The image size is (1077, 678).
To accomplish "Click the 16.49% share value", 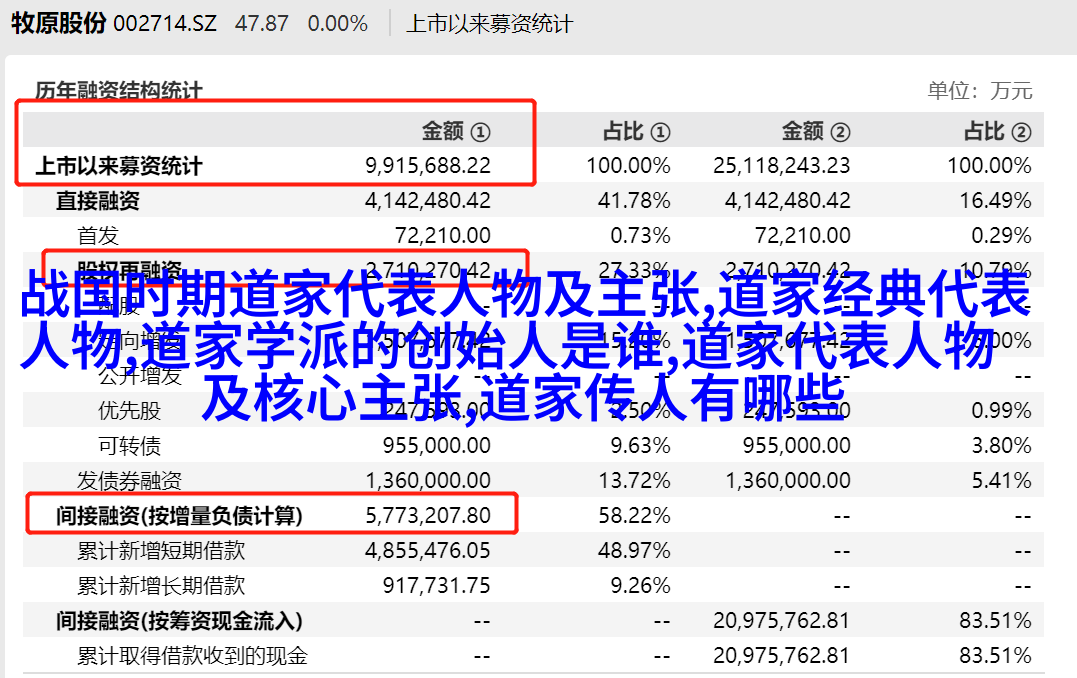I will click(996, 201).
